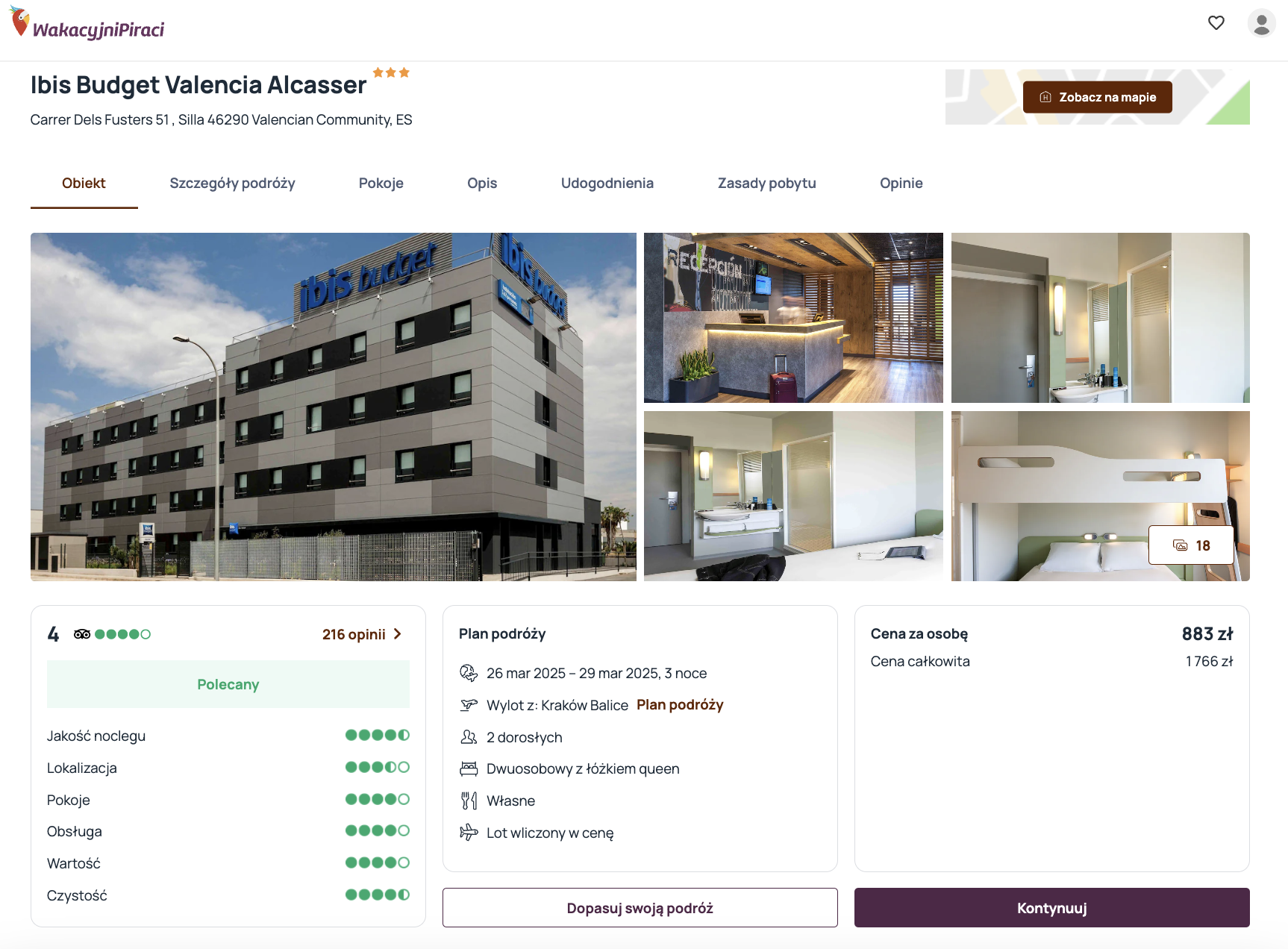Screen dimensions: 1288x949
Task: Click Dopasuj swoją podróż button
Action: point(640,908)
